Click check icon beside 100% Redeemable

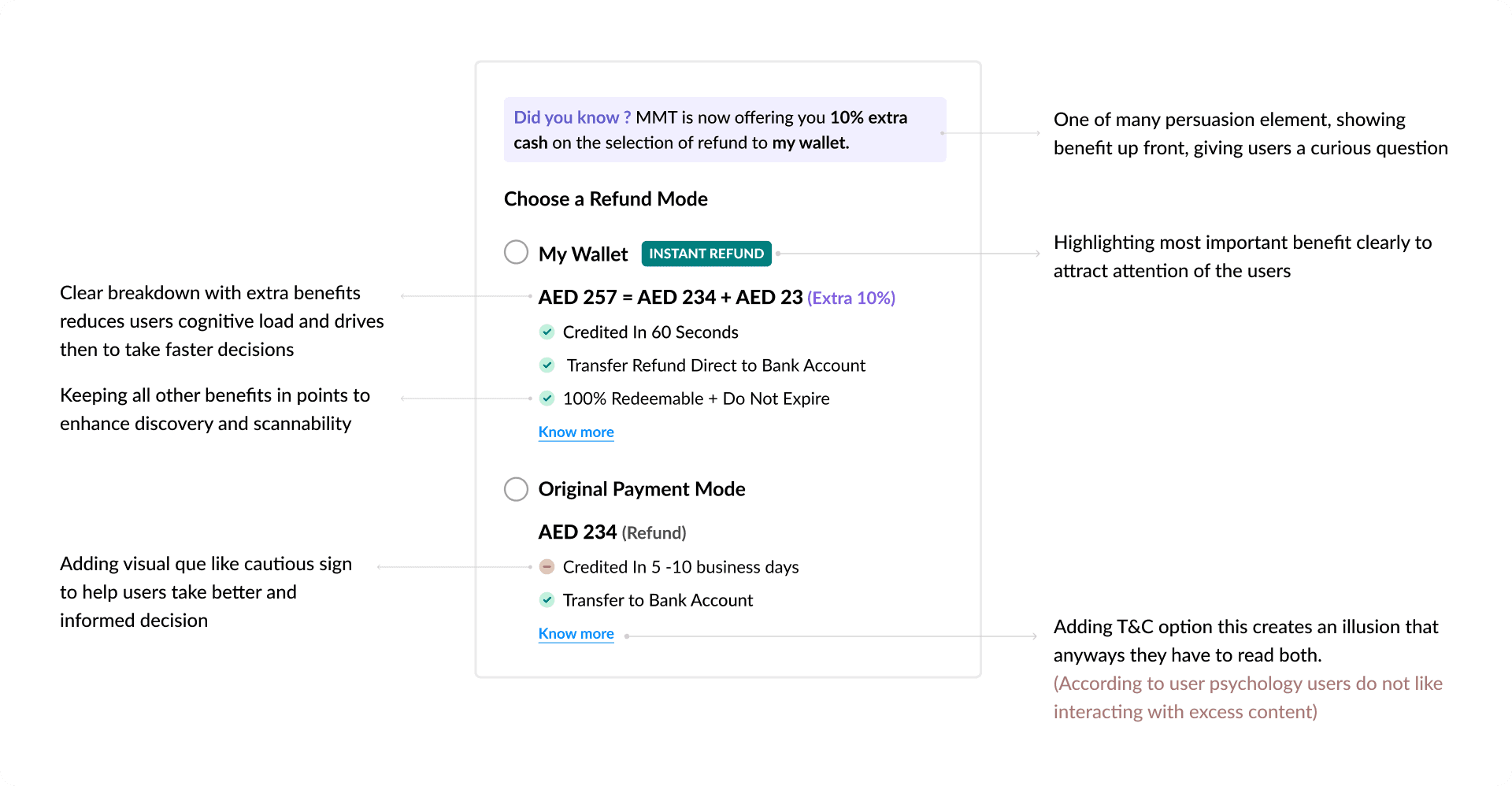coord(547,399)
